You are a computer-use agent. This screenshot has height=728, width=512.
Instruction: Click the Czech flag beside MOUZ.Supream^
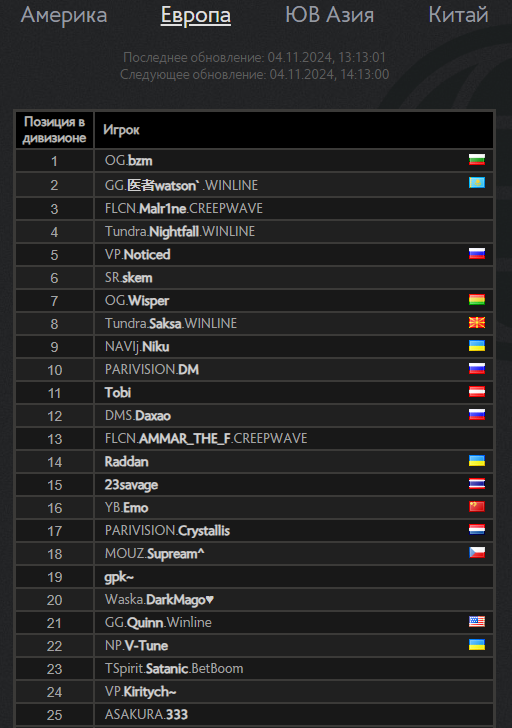coord(477,552)
